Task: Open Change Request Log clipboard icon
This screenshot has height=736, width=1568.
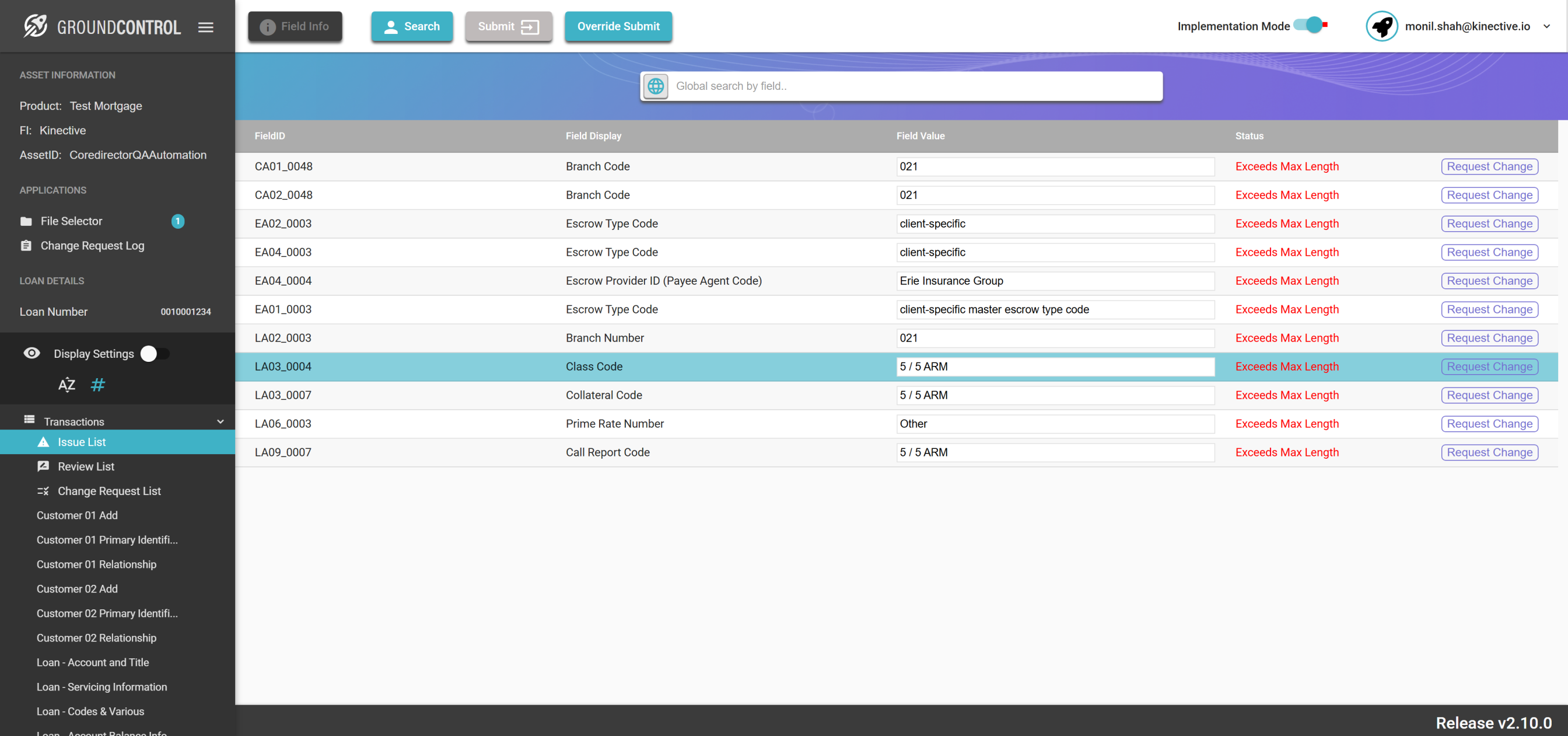Action: [x=26, y=246]
